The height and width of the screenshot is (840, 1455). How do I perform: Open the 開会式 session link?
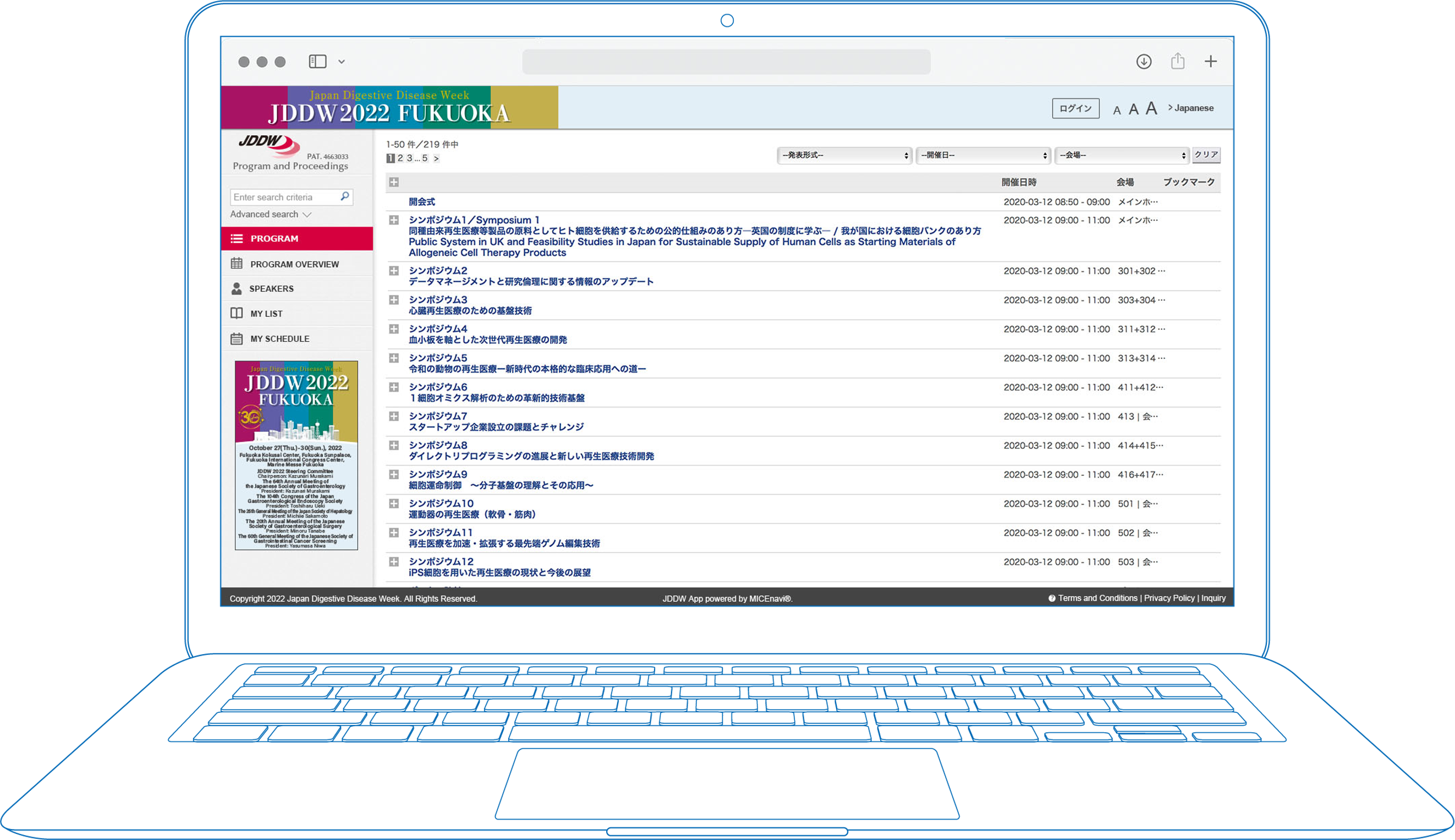tap(422, 202)
